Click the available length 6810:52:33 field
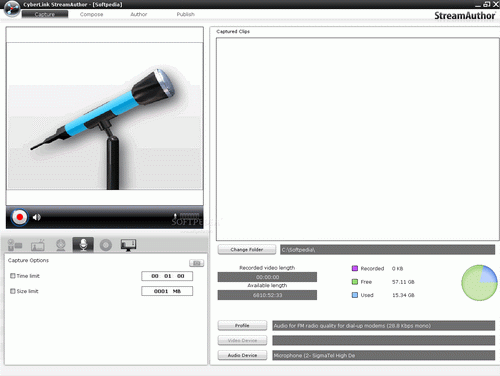Screen dimensions: 500x376 (x=267, y=295)
